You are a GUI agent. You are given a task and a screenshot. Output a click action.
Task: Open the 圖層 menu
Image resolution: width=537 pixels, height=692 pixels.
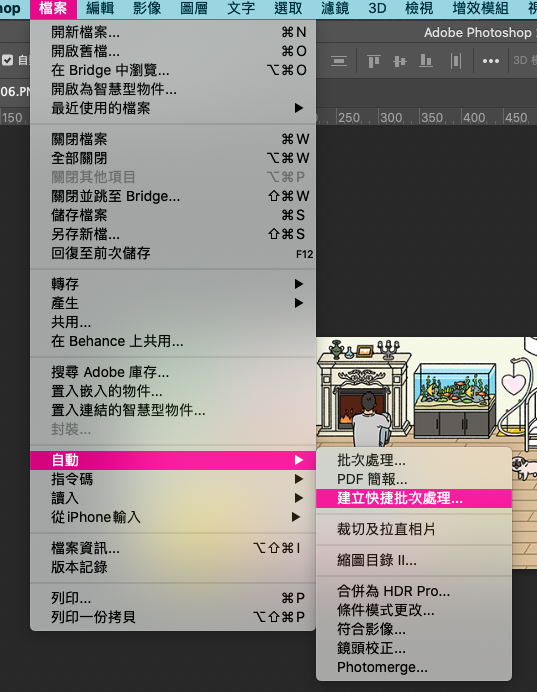click(194, 8)
